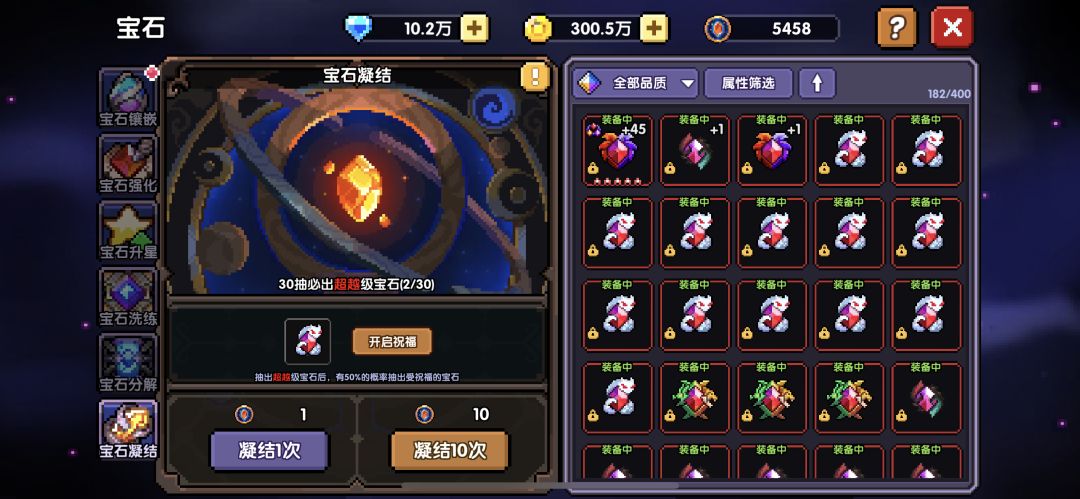Close the gem screen with red X
Image resolution: width=1080 pixels, height=499 pixels.
click(952, 28)
